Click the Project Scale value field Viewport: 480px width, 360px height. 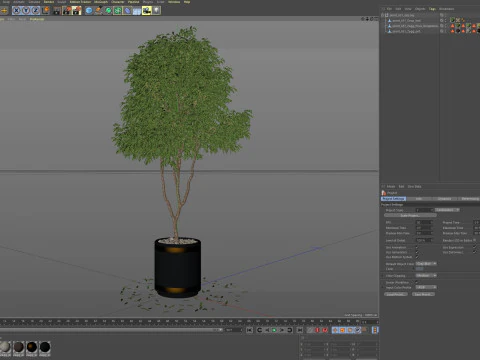[x=424, y=210]
